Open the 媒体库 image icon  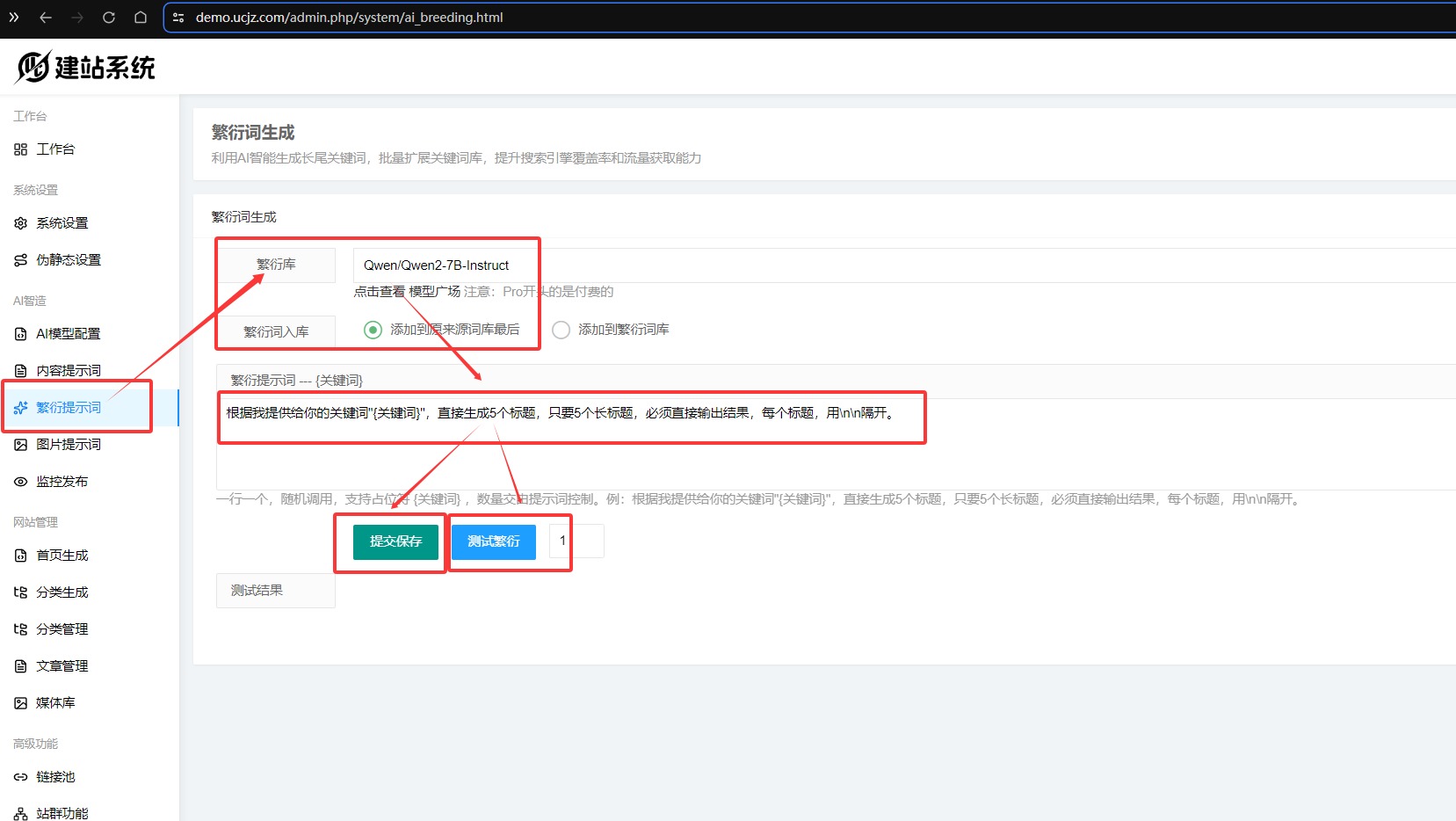(x=21, y=703)
